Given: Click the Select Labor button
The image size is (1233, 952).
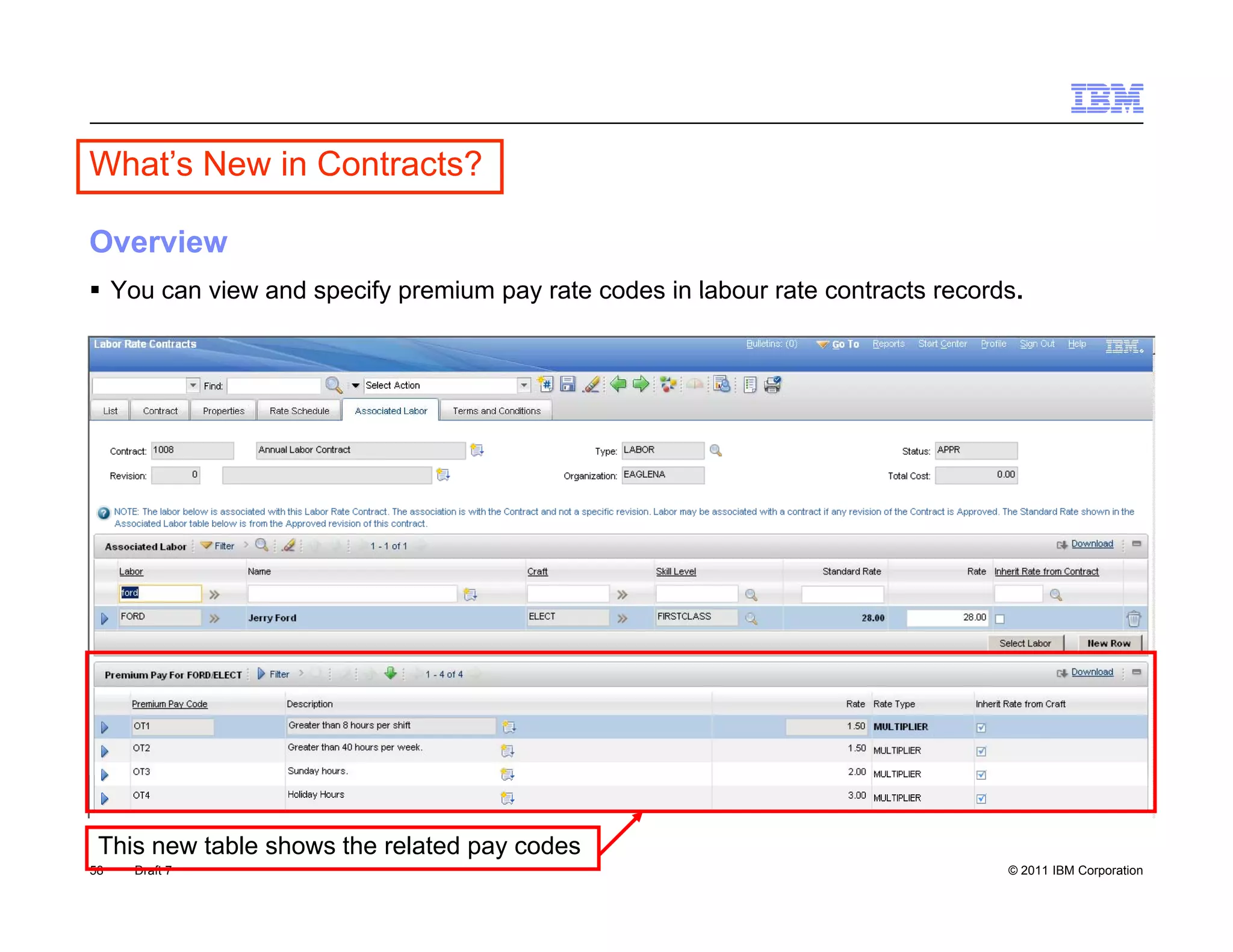Looking at the screenshot, I should (1025, 643).
